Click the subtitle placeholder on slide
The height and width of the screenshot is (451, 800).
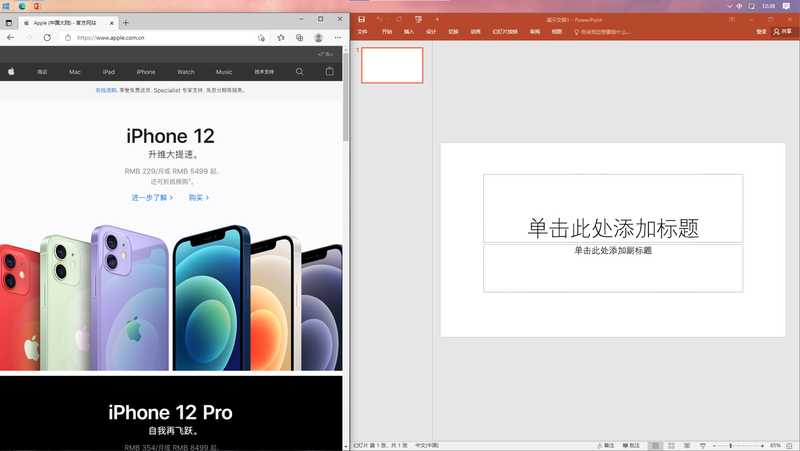613,268
